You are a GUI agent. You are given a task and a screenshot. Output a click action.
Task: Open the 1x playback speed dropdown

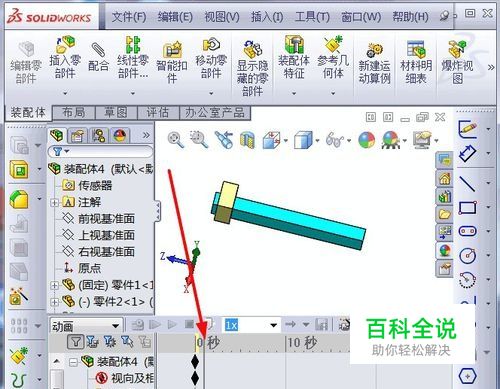point(274,325)
